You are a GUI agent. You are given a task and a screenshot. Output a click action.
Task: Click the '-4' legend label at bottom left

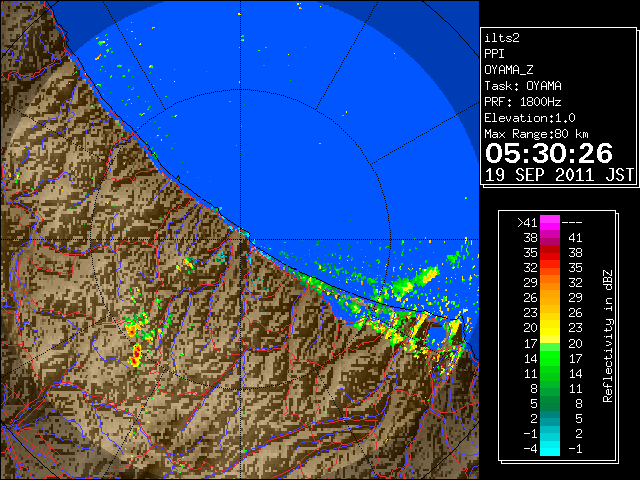click(530, 448)
